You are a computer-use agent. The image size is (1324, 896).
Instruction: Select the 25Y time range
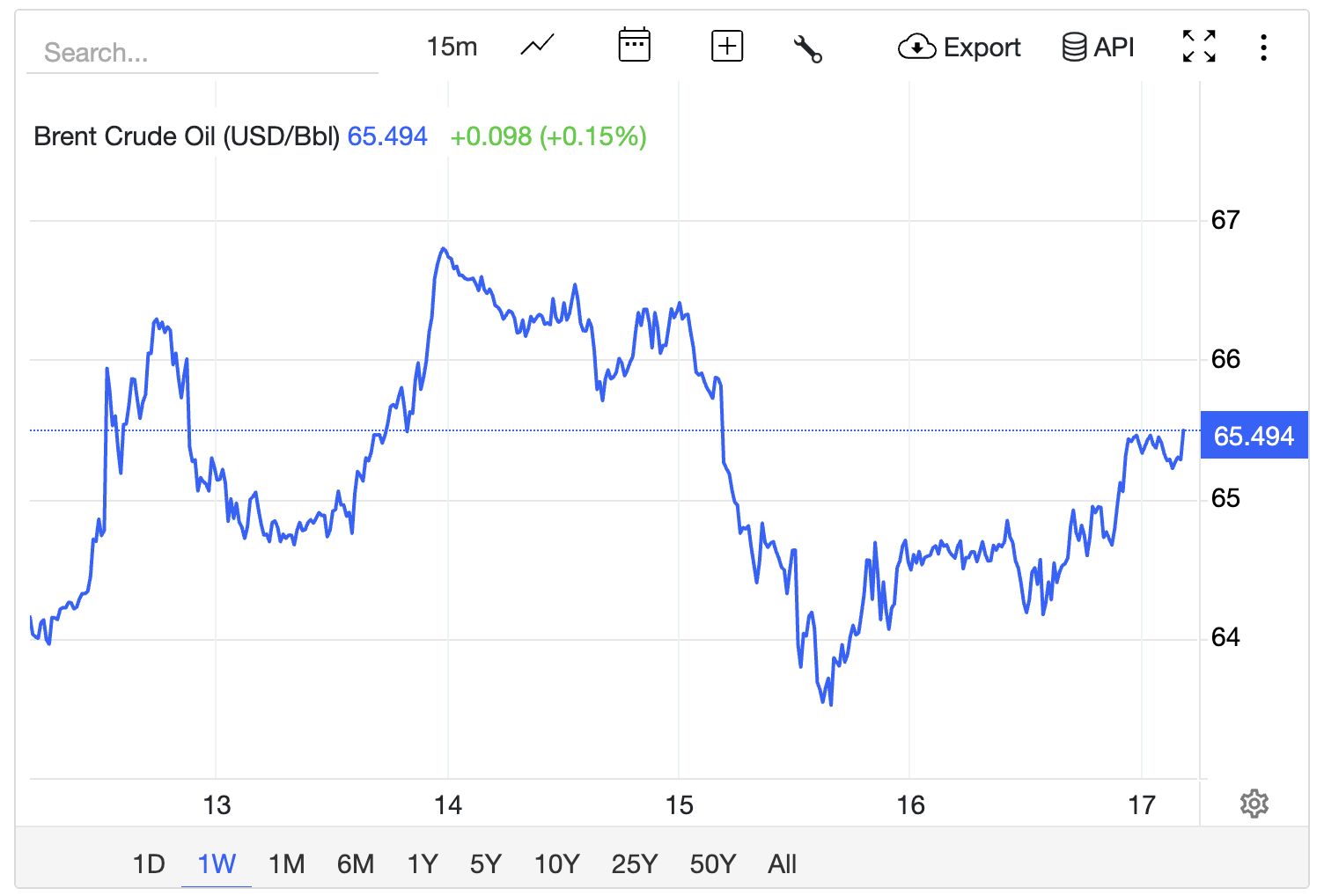[x=634, y=863]
